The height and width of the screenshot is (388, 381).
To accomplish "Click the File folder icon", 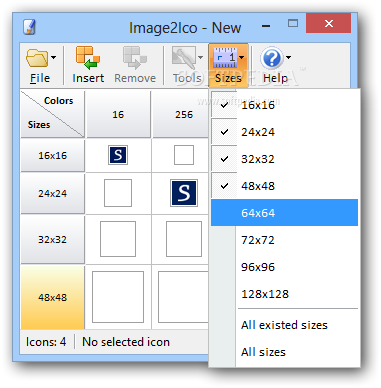I will [37, 58].
